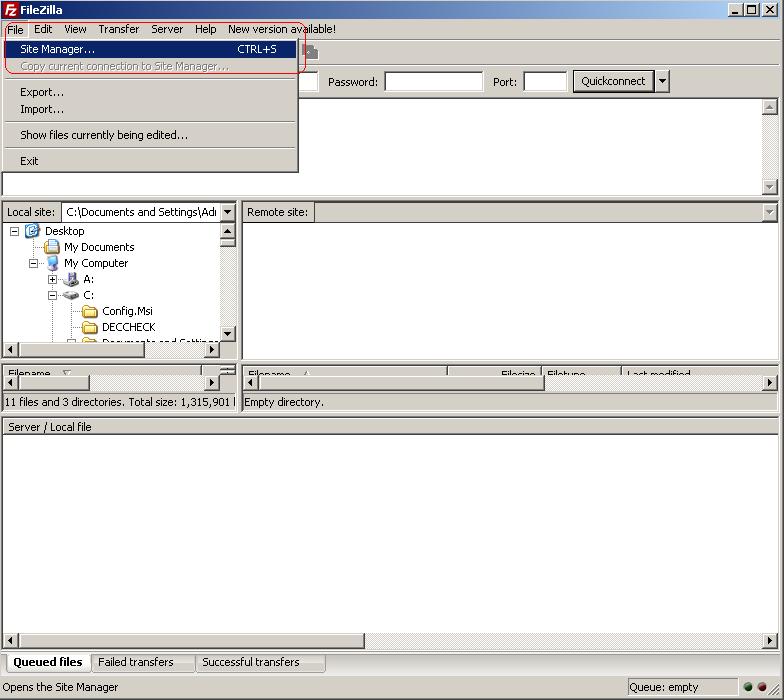This screenshot has width=784, height=700.
Task: Click local tree scrollbar down arrow
Action: point(228,334)
